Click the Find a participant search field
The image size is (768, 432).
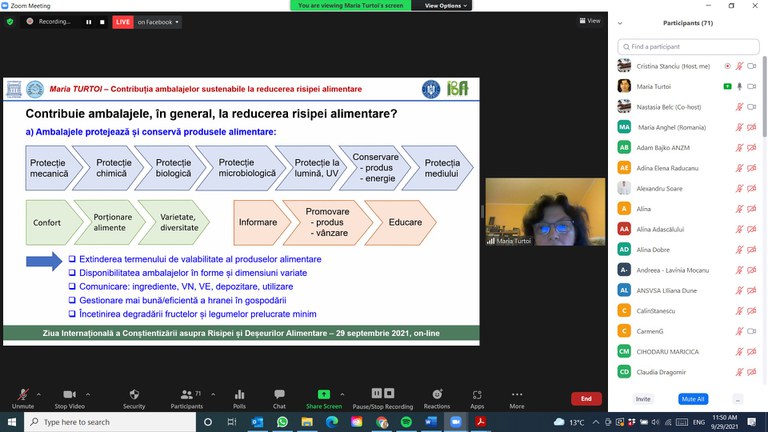click(x=688, y=46)
